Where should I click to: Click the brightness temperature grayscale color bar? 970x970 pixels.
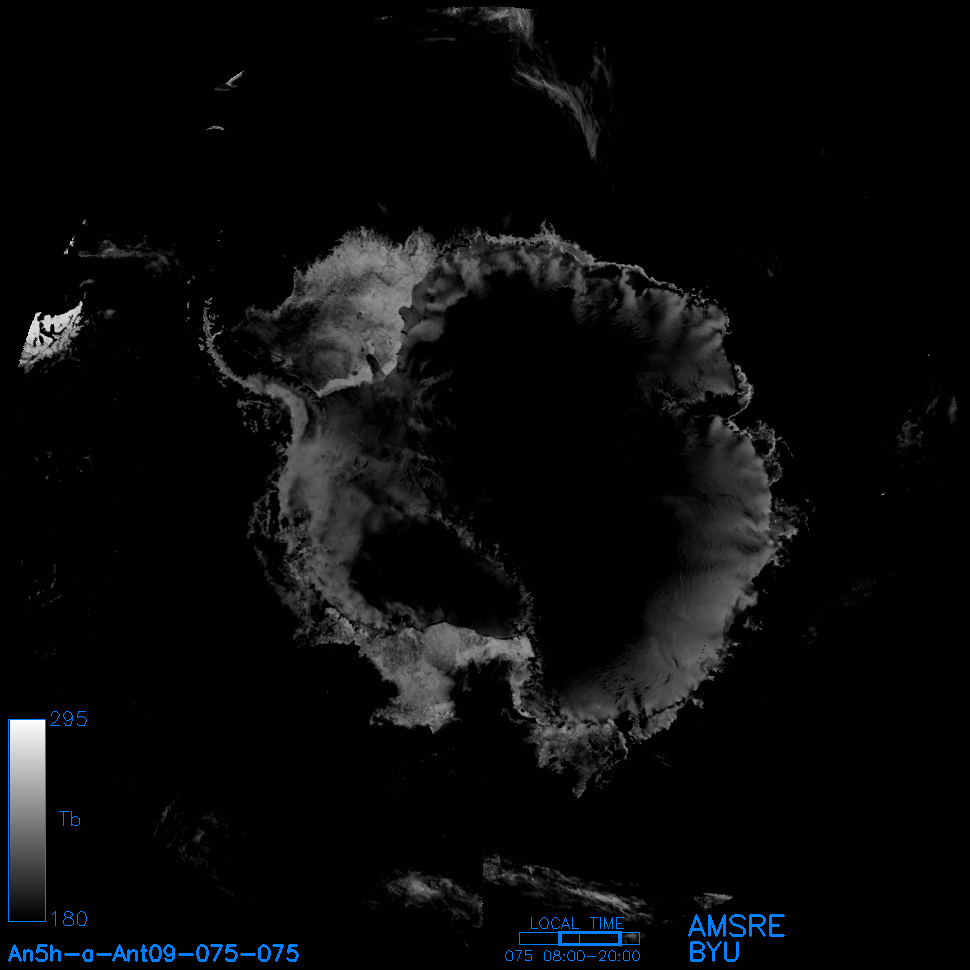pos(27,820)
